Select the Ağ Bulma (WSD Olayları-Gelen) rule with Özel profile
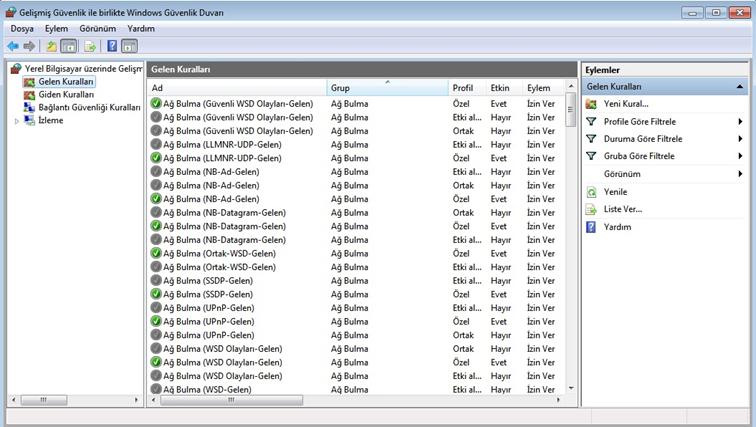 [356, 362]
